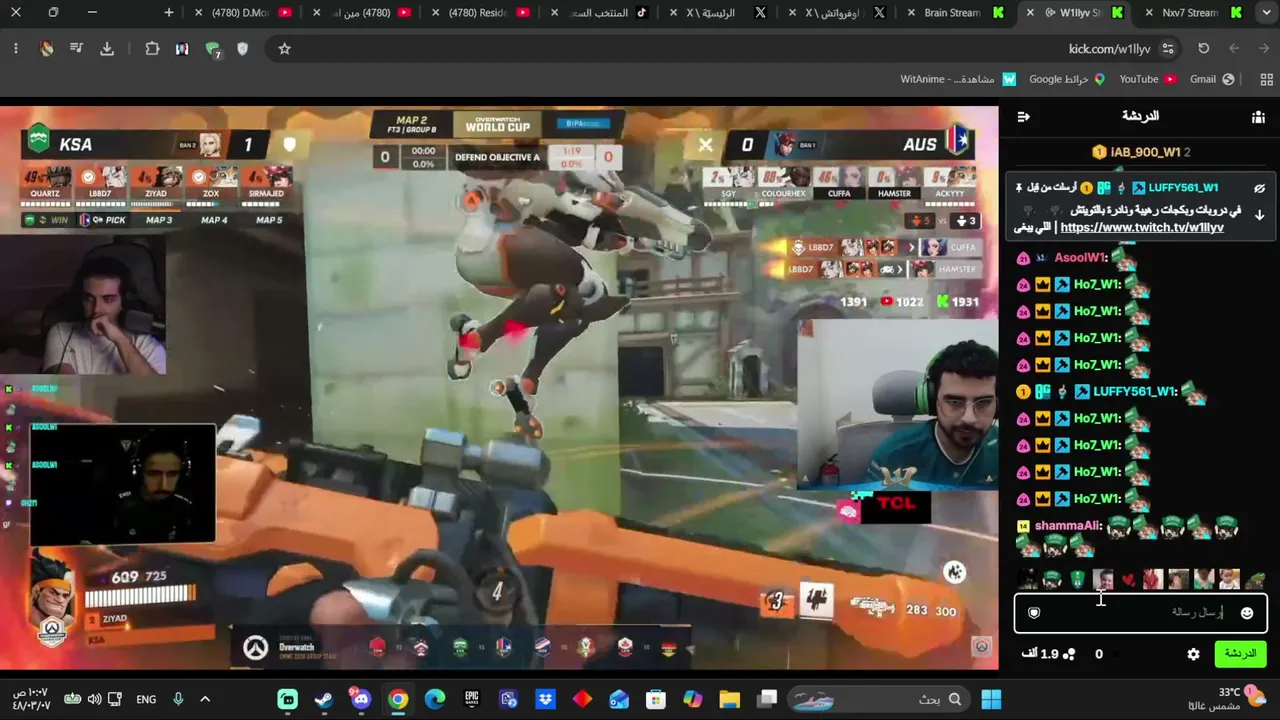Click the chat message input field

pyautogui.click(x=1141, y=613)
